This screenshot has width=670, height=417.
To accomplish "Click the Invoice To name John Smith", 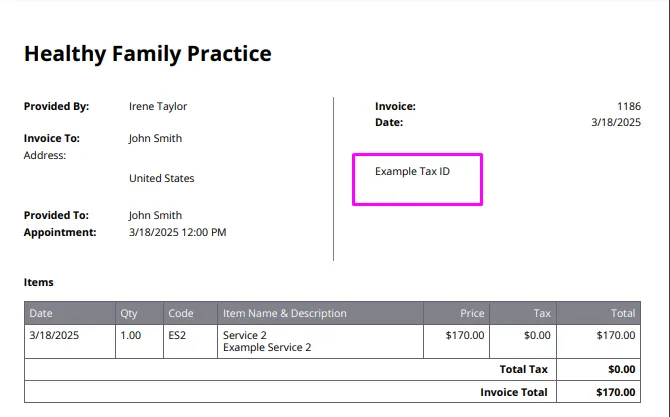I will tap(156, 138).
